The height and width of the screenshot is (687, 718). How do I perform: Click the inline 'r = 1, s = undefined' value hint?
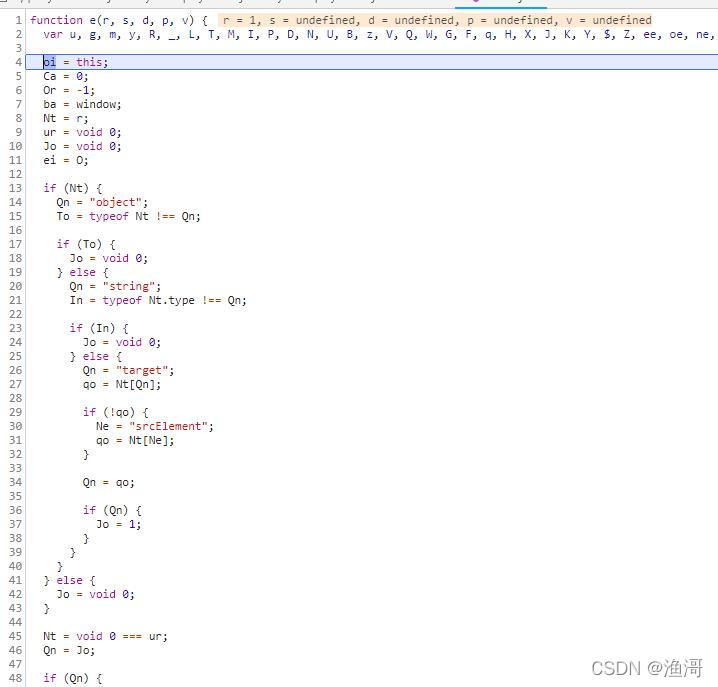(x=437, y=20)
